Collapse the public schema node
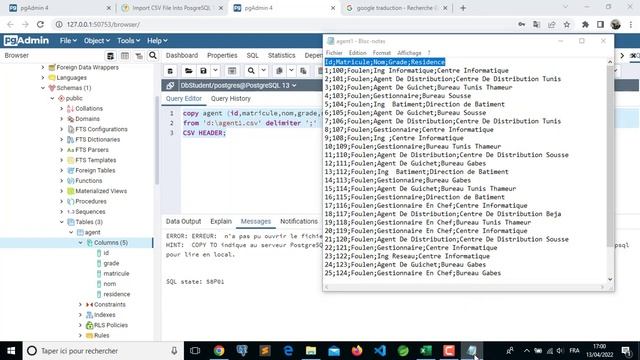 [x=52, y=98]
